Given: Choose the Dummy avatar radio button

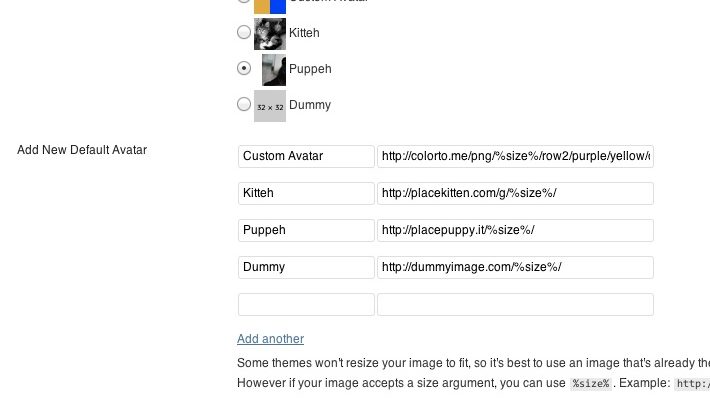Looking at the screenshot, I should pyautogui.click(x=244, y=104).
